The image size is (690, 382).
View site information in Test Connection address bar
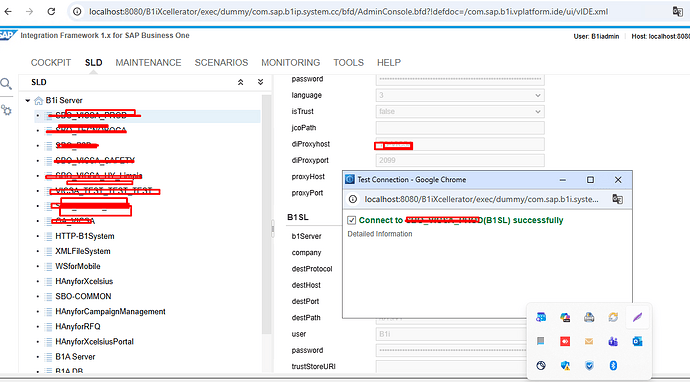click(x=353, y=199)
